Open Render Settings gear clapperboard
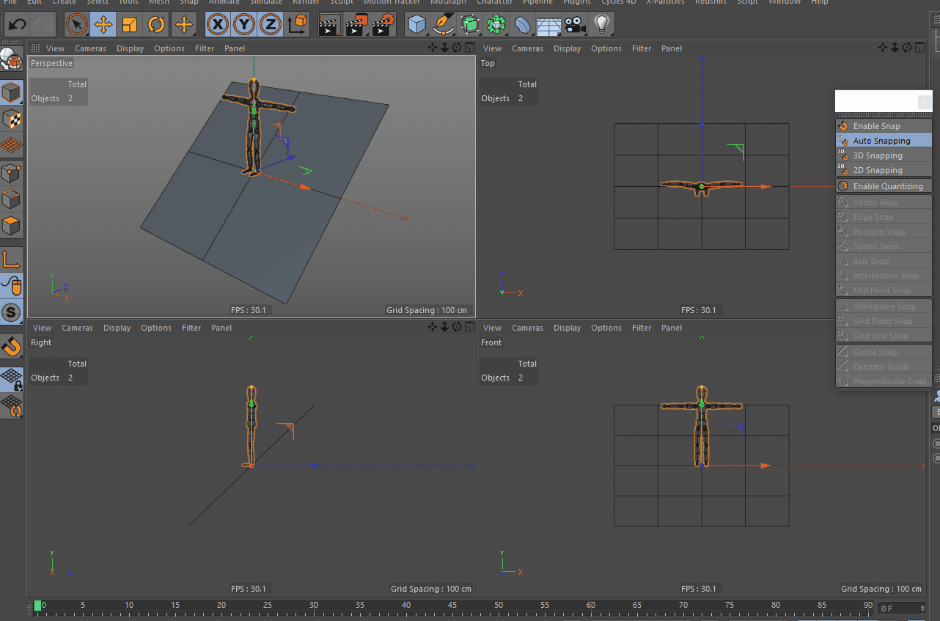The width and height of the screenshot is (940, 621). click(383, 25)
